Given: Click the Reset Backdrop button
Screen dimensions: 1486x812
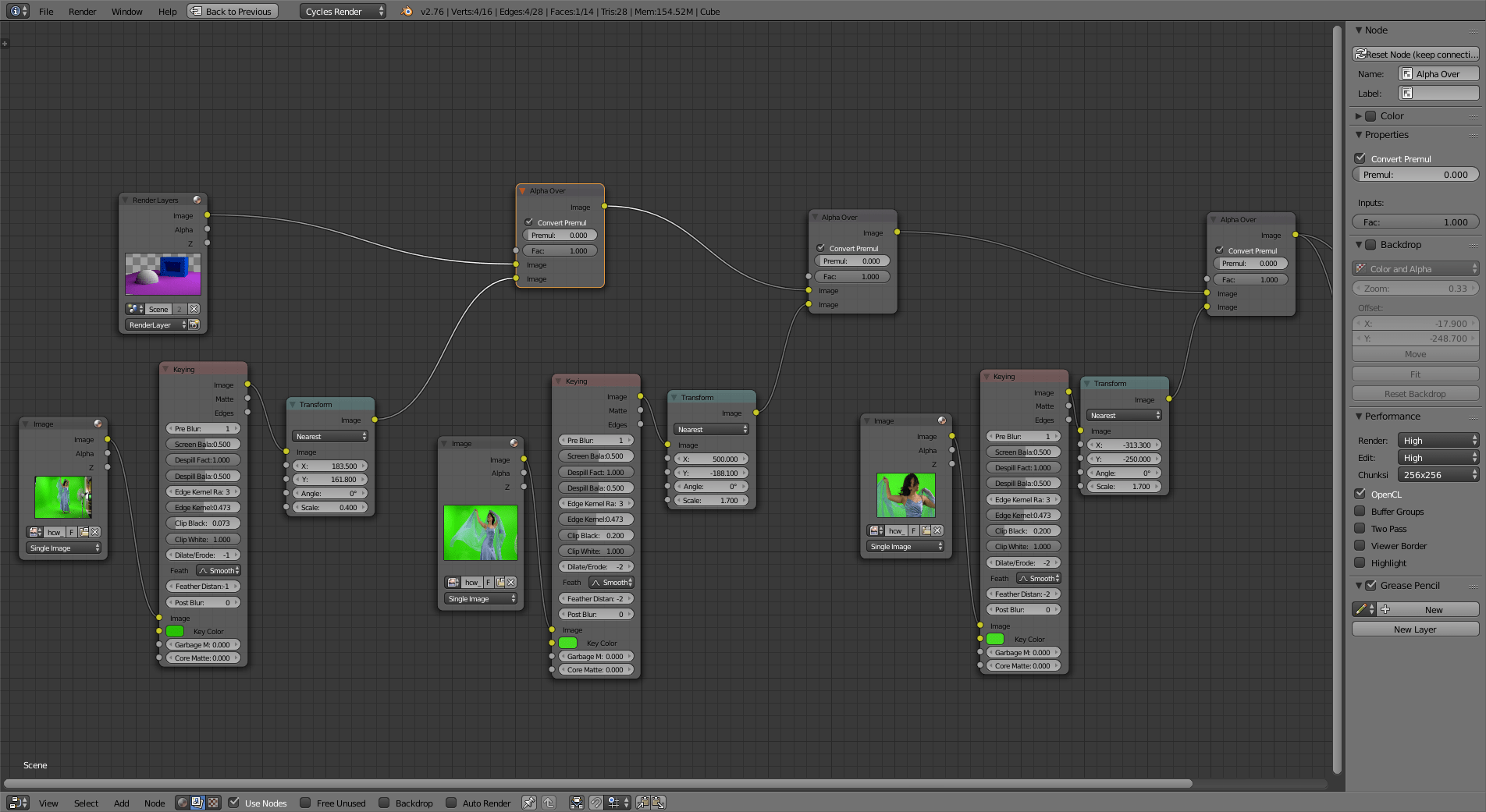Looking at the screenshot, I should [1414, 393].
